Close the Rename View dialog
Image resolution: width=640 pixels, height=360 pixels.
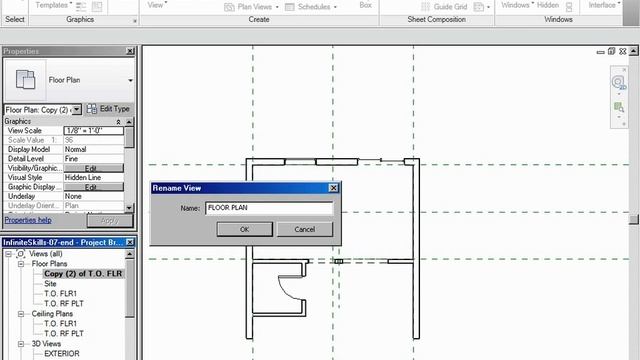[x=333, y=188]
